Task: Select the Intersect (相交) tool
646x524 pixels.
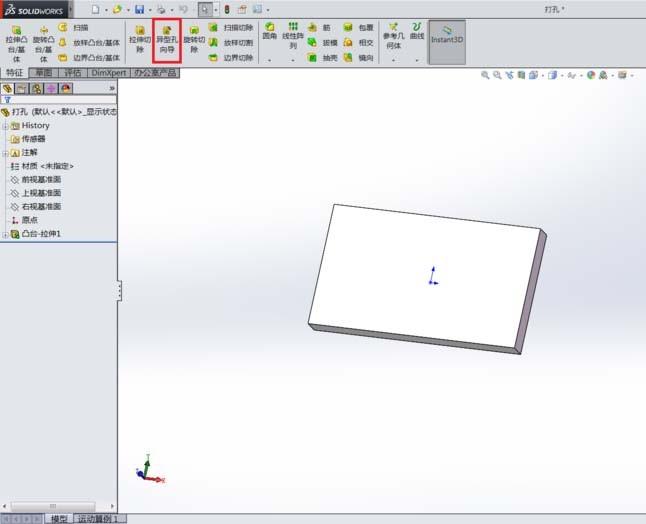Action: (x=358, y=42)
